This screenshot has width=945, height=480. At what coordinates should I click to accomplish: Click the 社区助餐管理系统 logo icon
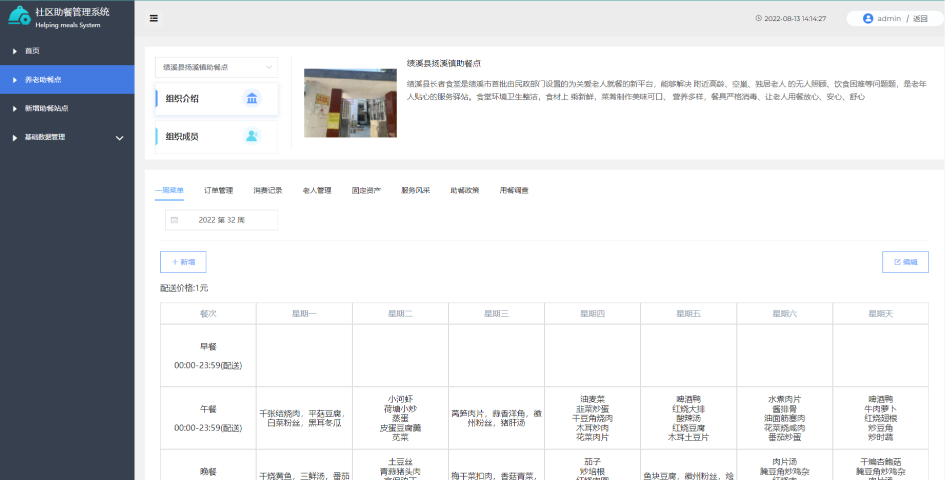pos(18,17)
